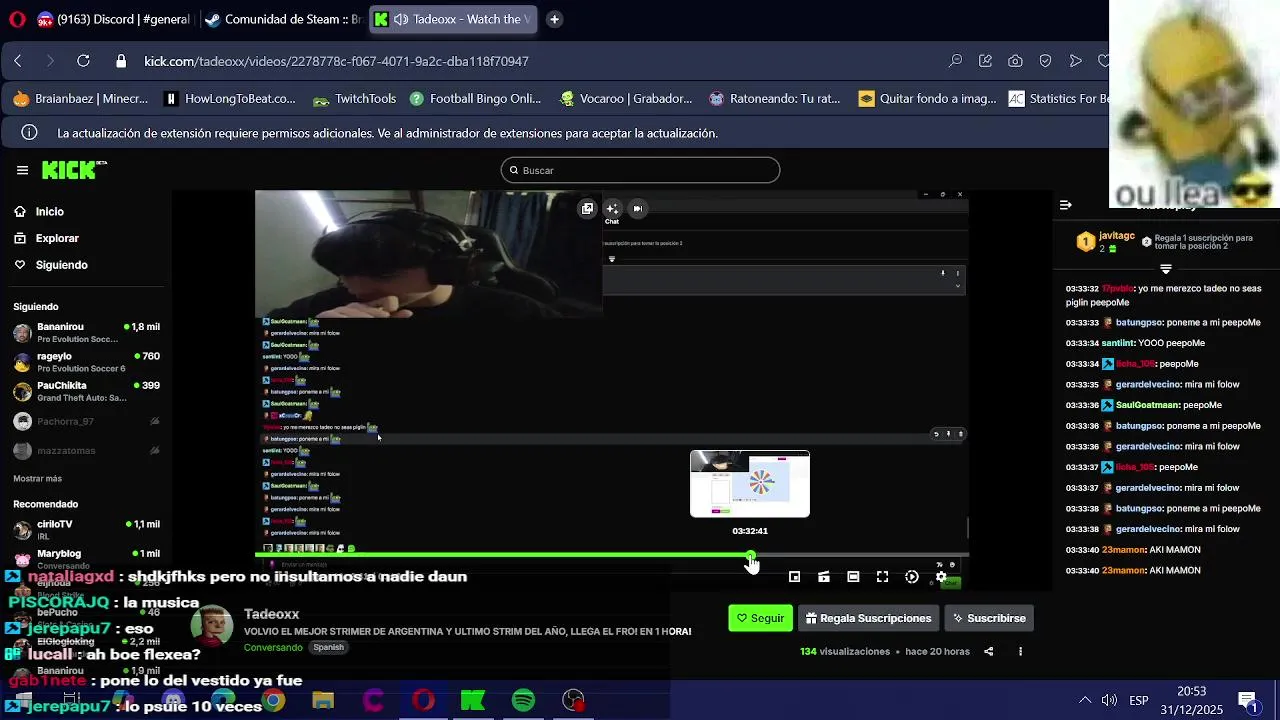Image resolution: width=1280 pixels, height=720 pixels.
Task: Collapse the chat panel arrow icon
Action: tap(1066, 205)
